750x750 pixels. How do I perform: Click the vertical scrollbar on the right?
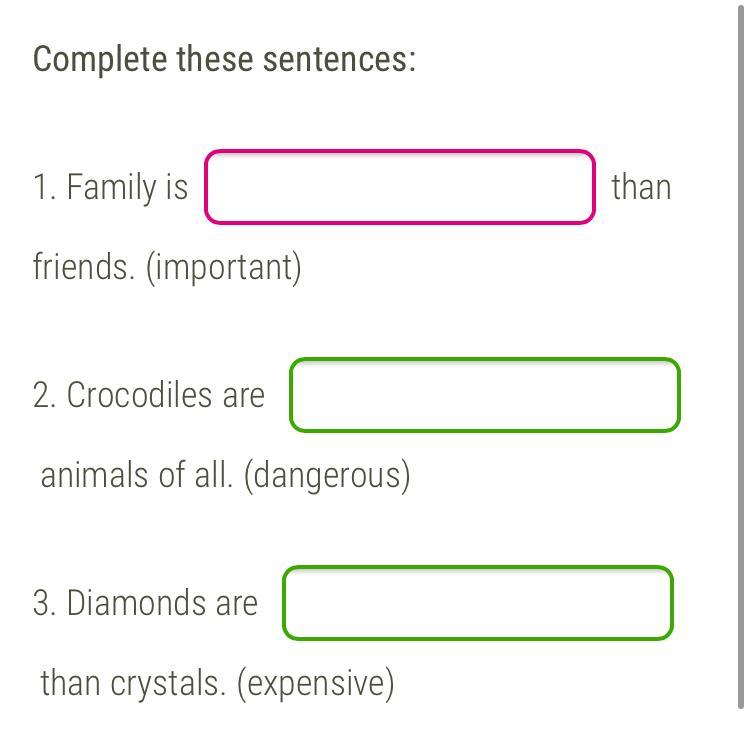(x=741, y=356)
